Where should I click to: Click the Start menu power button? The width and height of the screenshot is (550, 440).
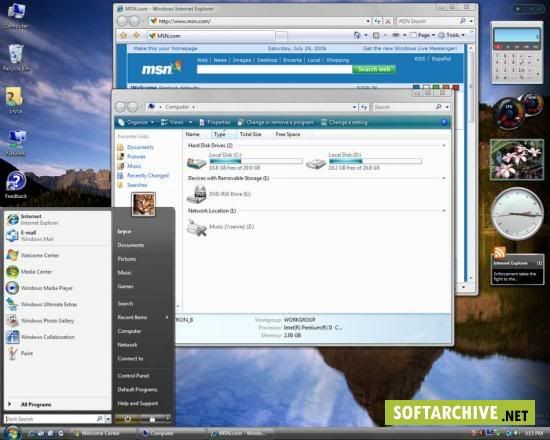127,419
